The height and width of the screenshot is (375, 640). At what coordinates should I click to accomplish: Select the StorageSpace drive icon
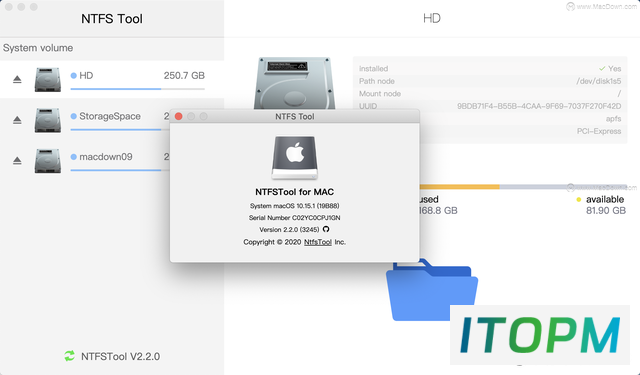48,120
